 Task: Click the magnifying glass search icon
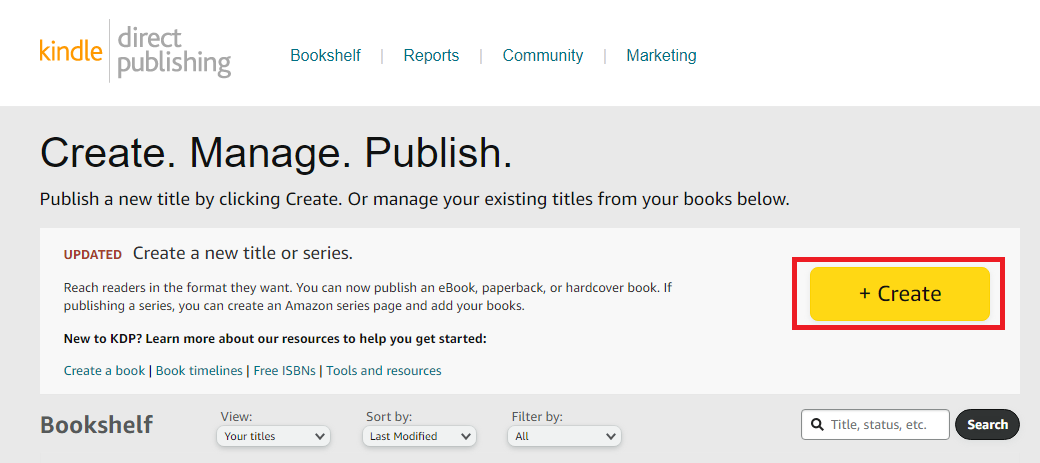click(817, 425)
